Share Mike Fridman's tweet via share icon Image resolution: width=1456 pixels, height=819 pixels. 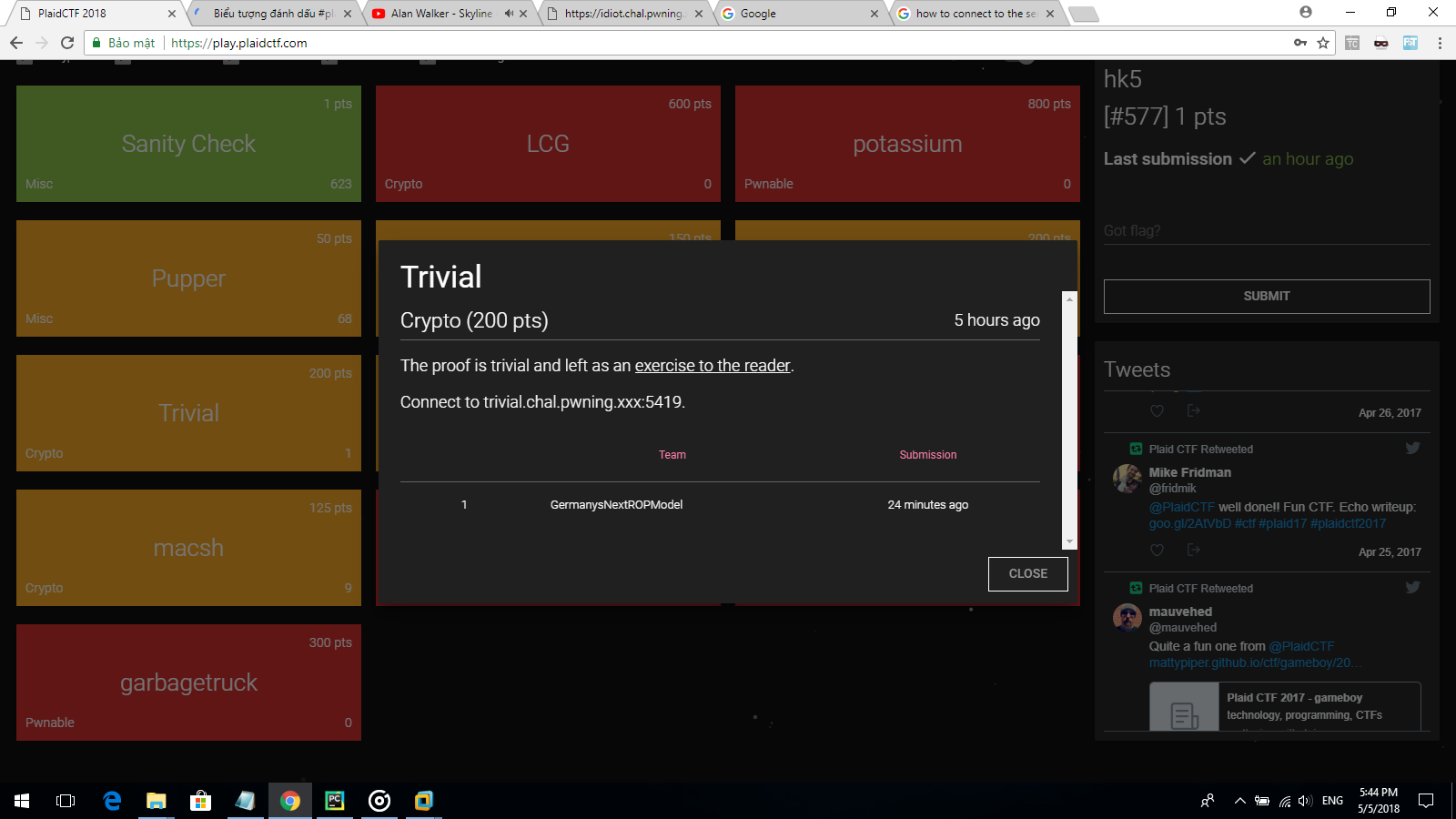(x=1193, y=551)
